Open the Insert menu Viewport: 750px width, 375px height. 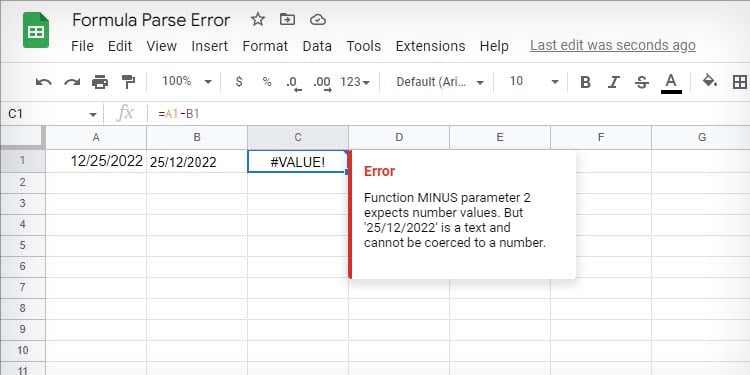point(210,46)
